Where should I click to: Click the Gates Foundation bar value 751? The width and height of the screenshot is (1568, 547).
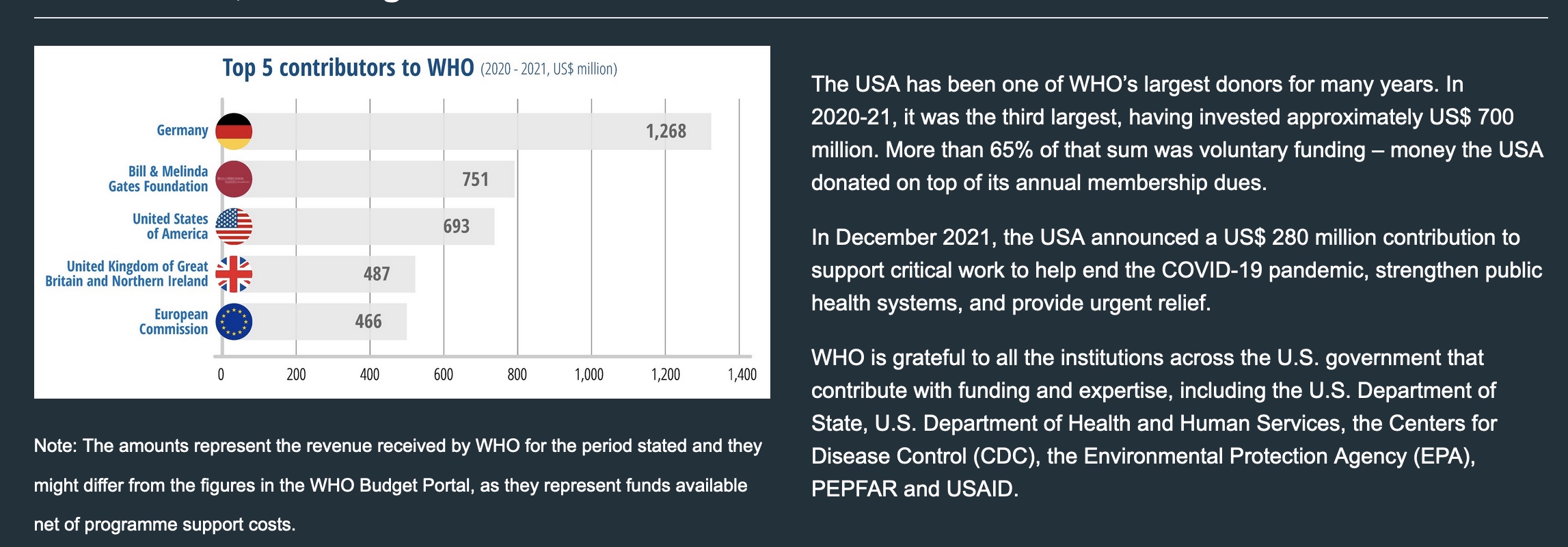[476, 179]
